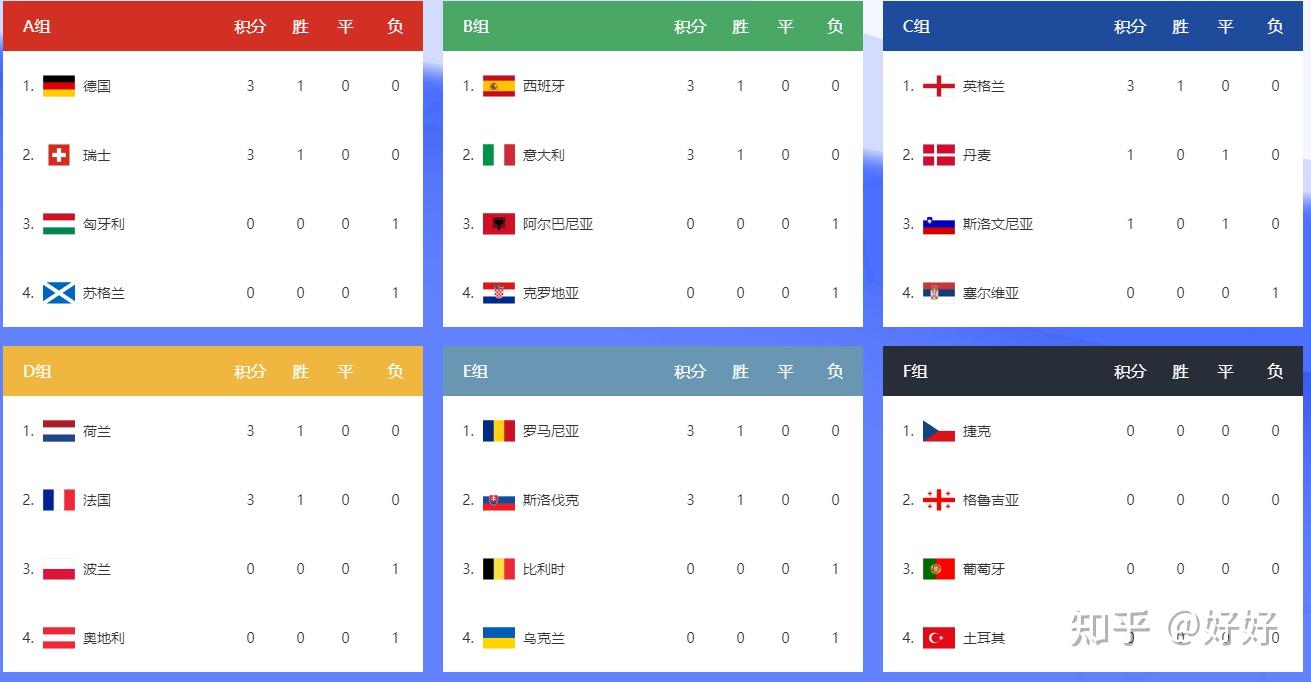This screenshot has width=1311, height=682.
Task: Click the Croatia flag icon
Action: click(x=499, y=293)
